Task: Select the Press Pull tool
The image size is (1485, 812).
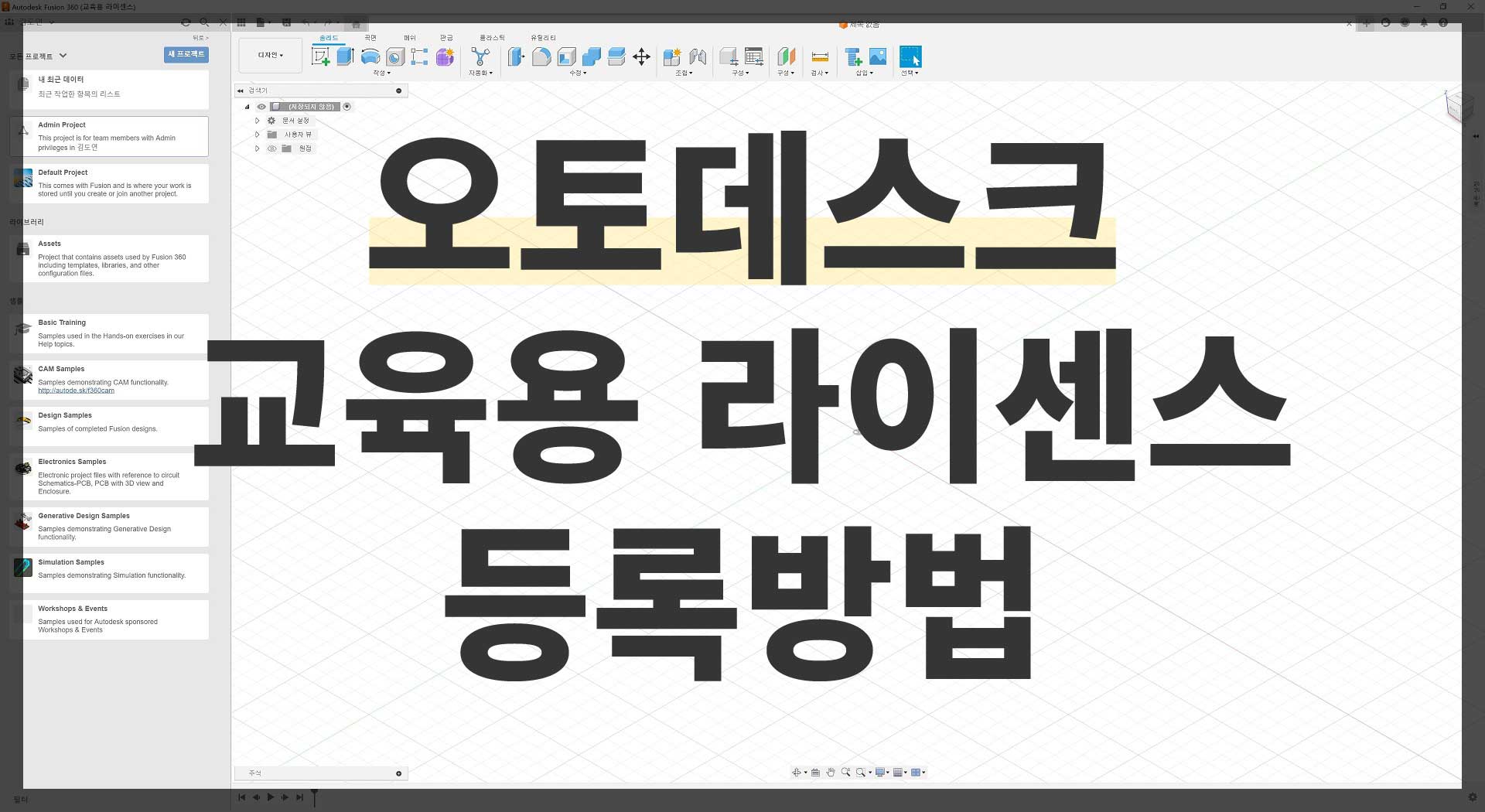Action: click(x=516, y=56)
